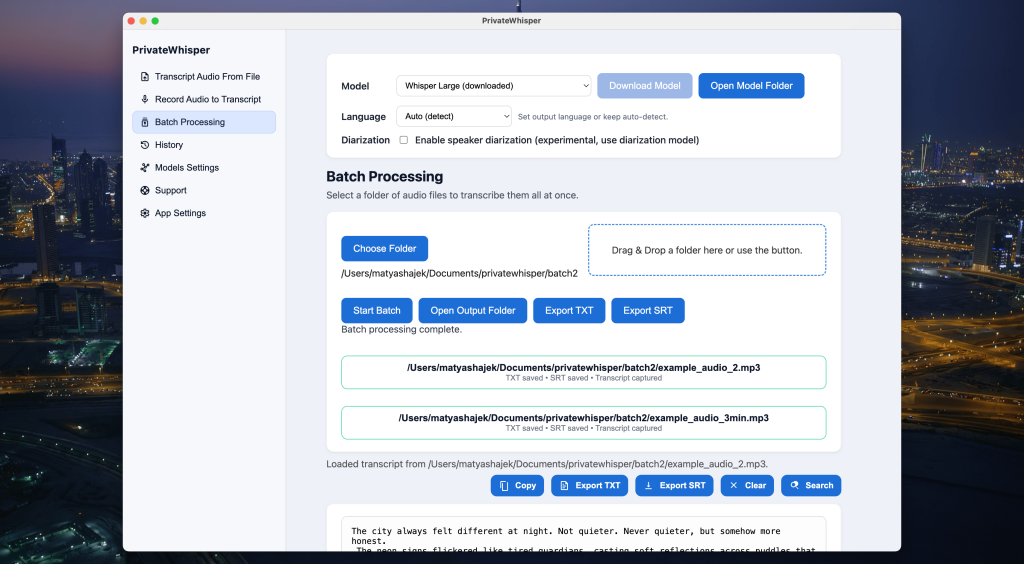The height and width of the screenshot is (564, 1024).
Task: Click the Support lifebuoy icon in sidebar
Action: 145,191
